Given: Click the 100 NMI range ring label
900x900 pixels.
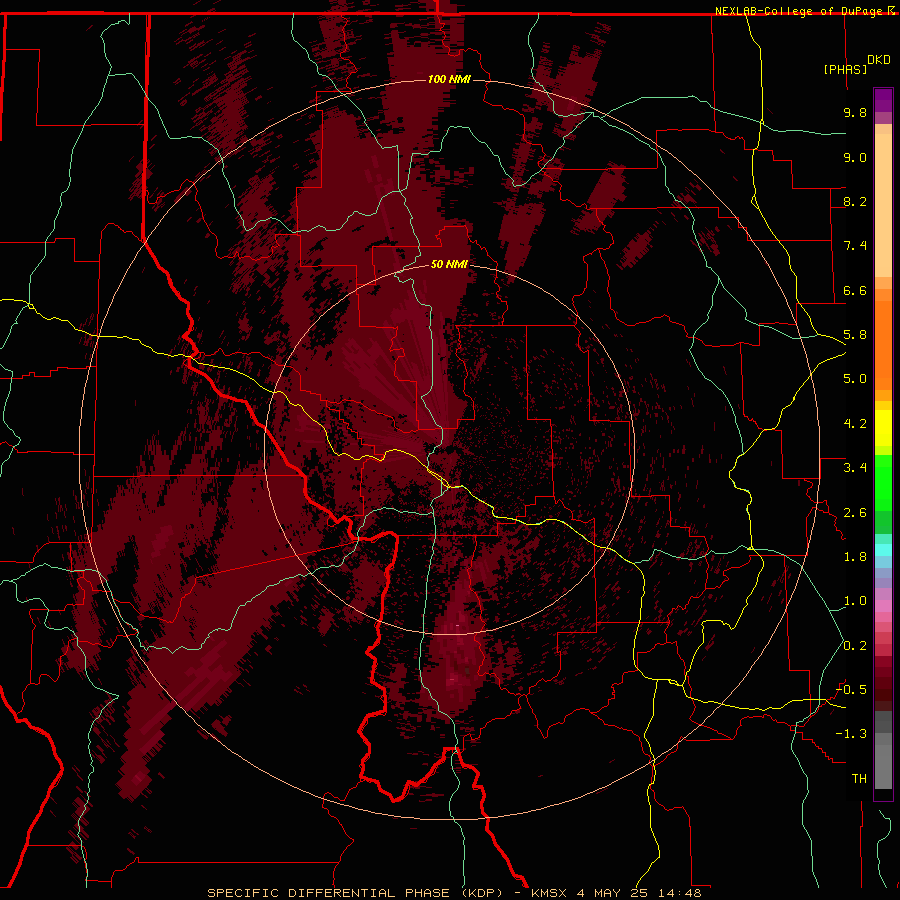Looking at the screenshot, I should coord(449,79).
